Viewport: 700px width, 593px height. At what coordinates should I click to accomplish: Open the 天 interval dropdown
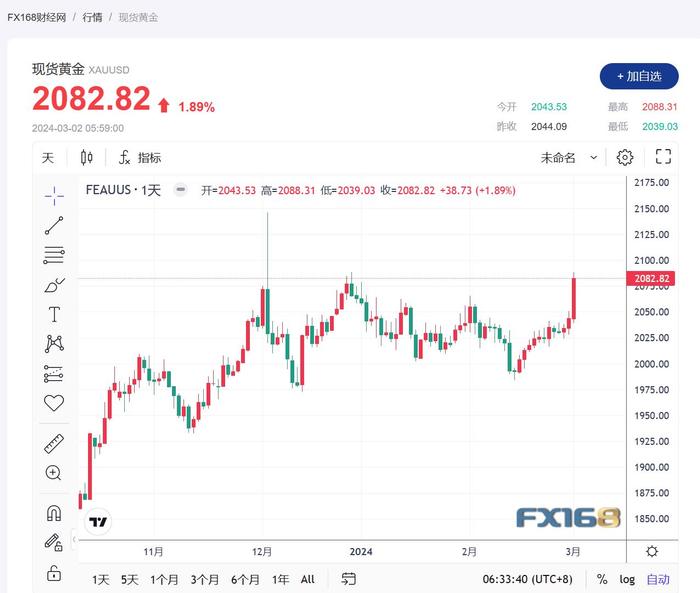48,158
